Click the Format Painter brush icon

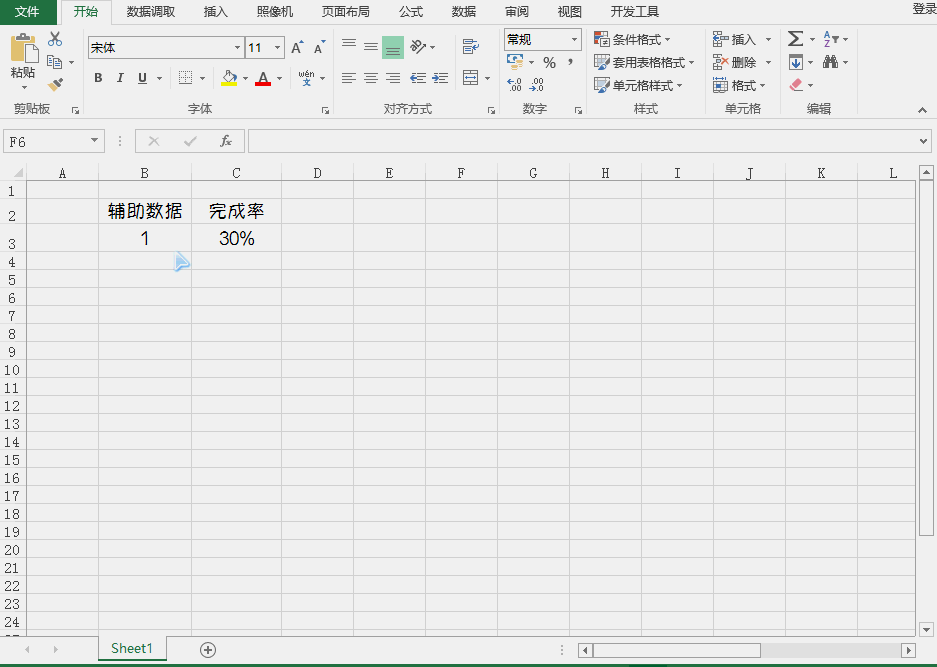click(x=57, y=84)
